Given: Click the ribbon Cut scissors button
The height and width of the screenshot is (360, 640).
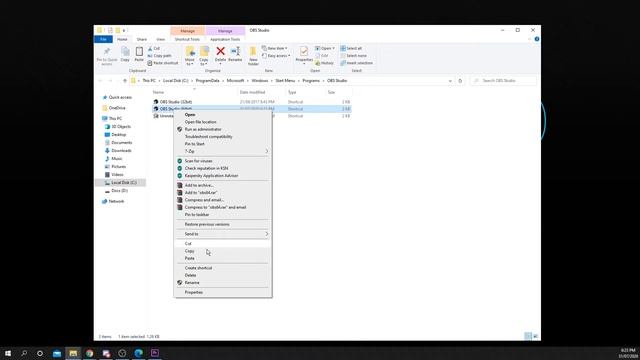Looking at the screenshot, I should click(154, 48).
